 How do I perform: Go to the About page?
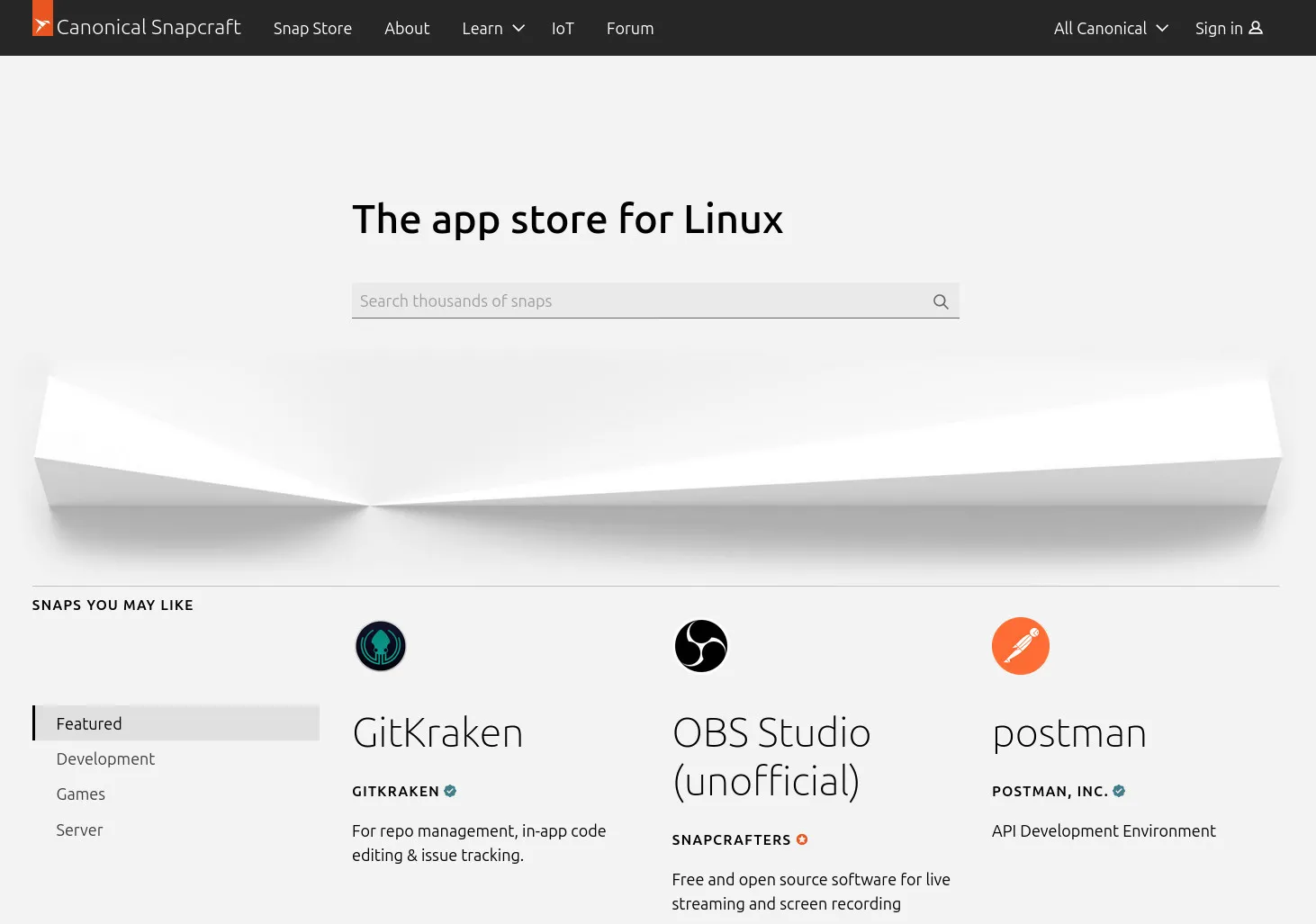click(x=407, y=28)
